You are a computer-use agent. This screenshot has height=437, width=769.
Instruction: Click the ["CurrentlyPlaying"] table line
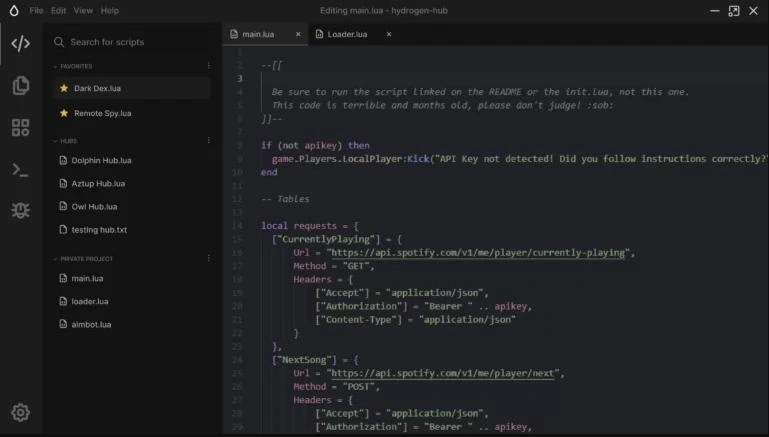337,239
